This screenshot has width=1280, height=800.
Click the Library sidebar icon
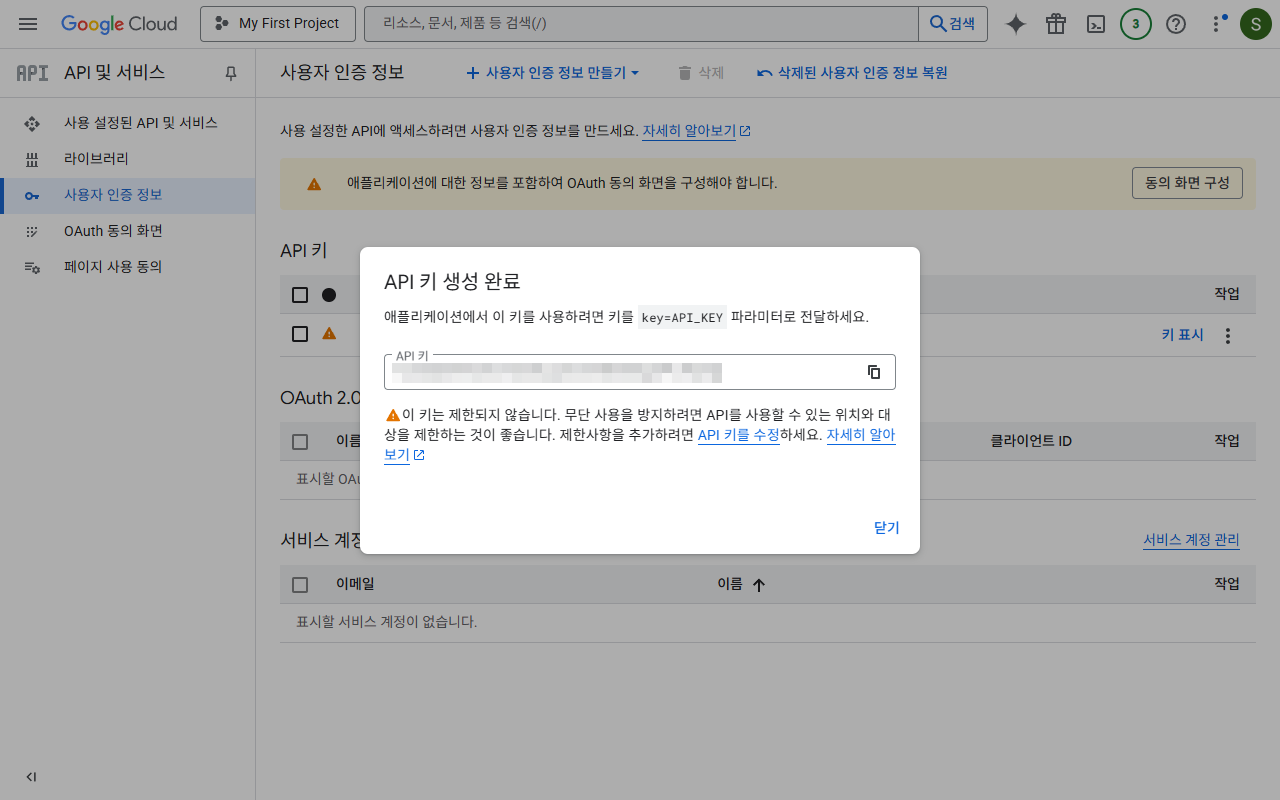tap(32, 159)
